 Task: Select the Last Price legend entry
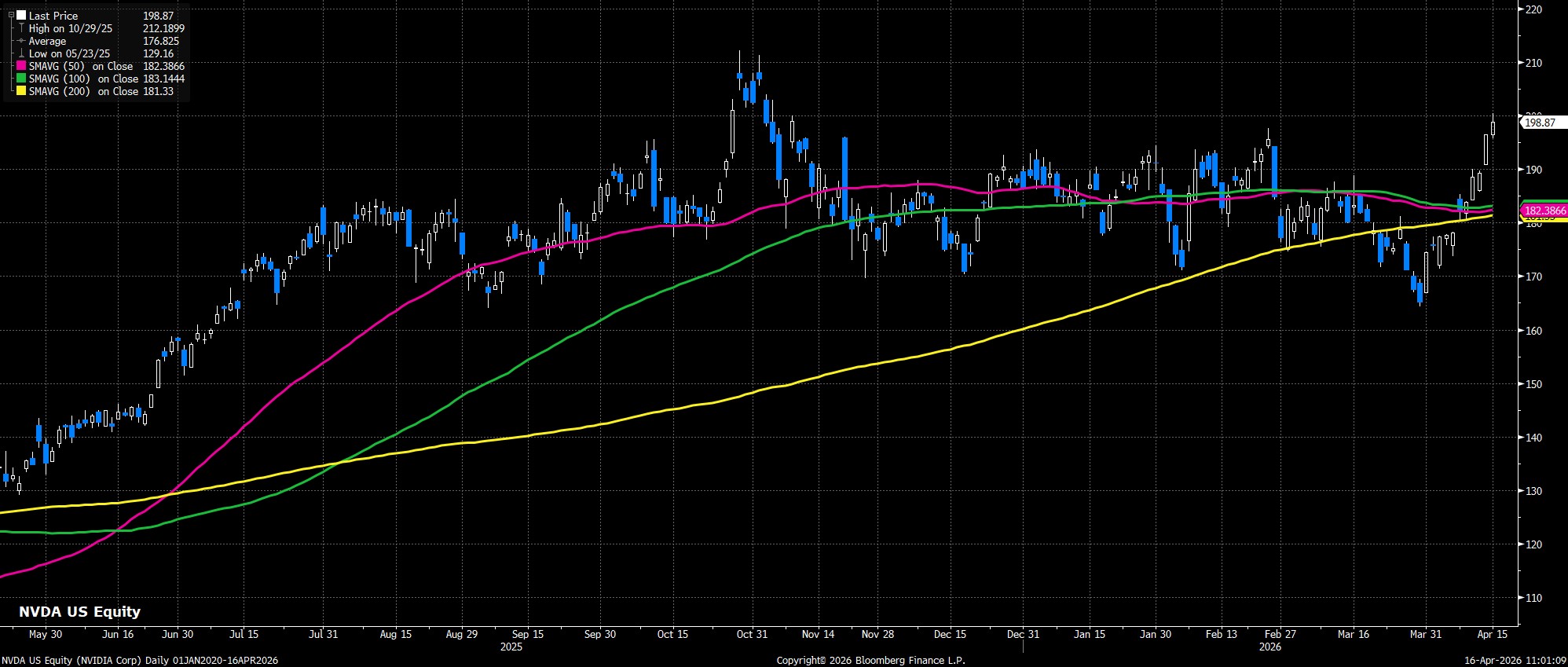[x=53, y=16]
